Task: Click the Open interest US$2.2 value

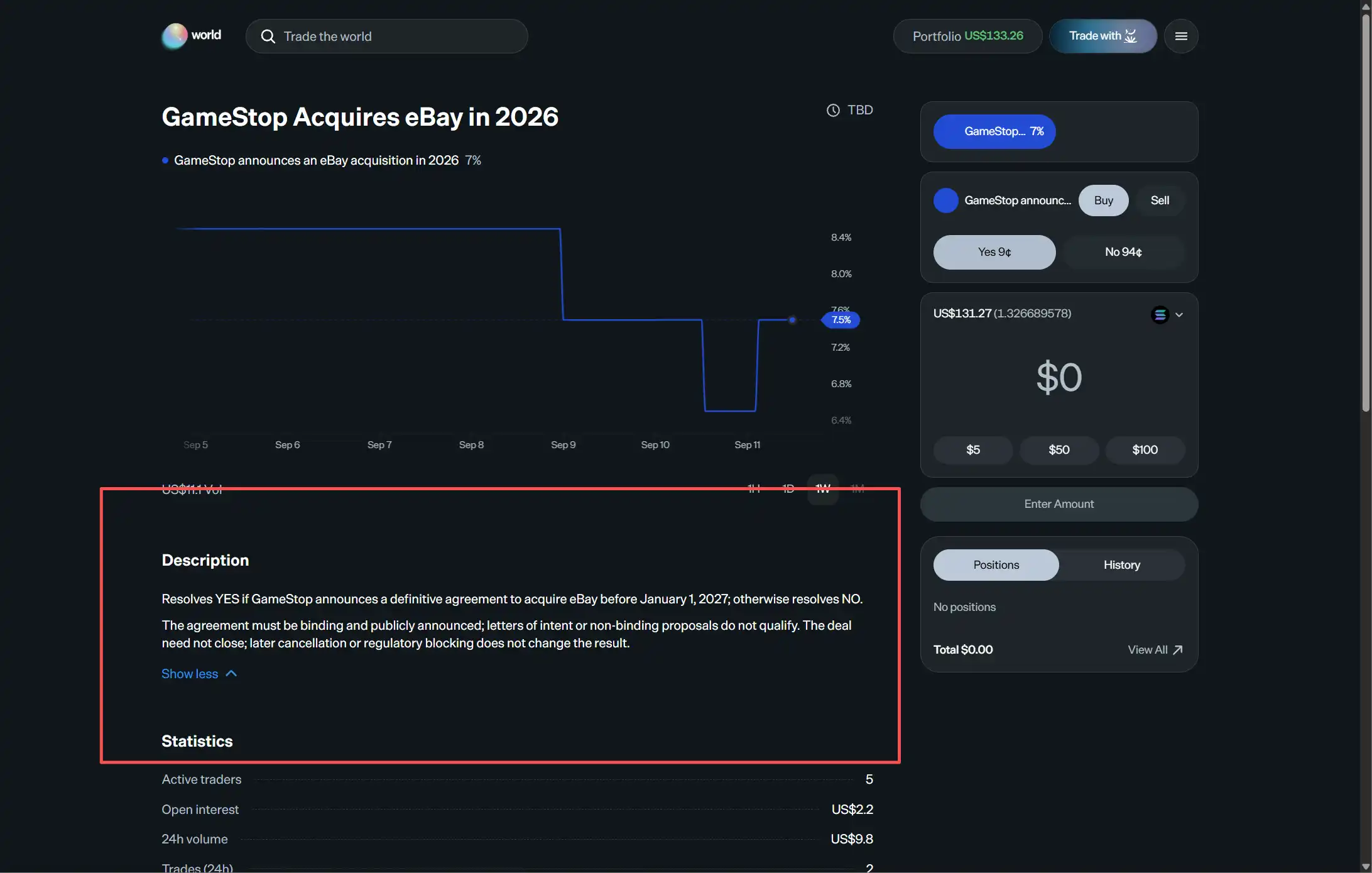Action: [x=852, y=810]
